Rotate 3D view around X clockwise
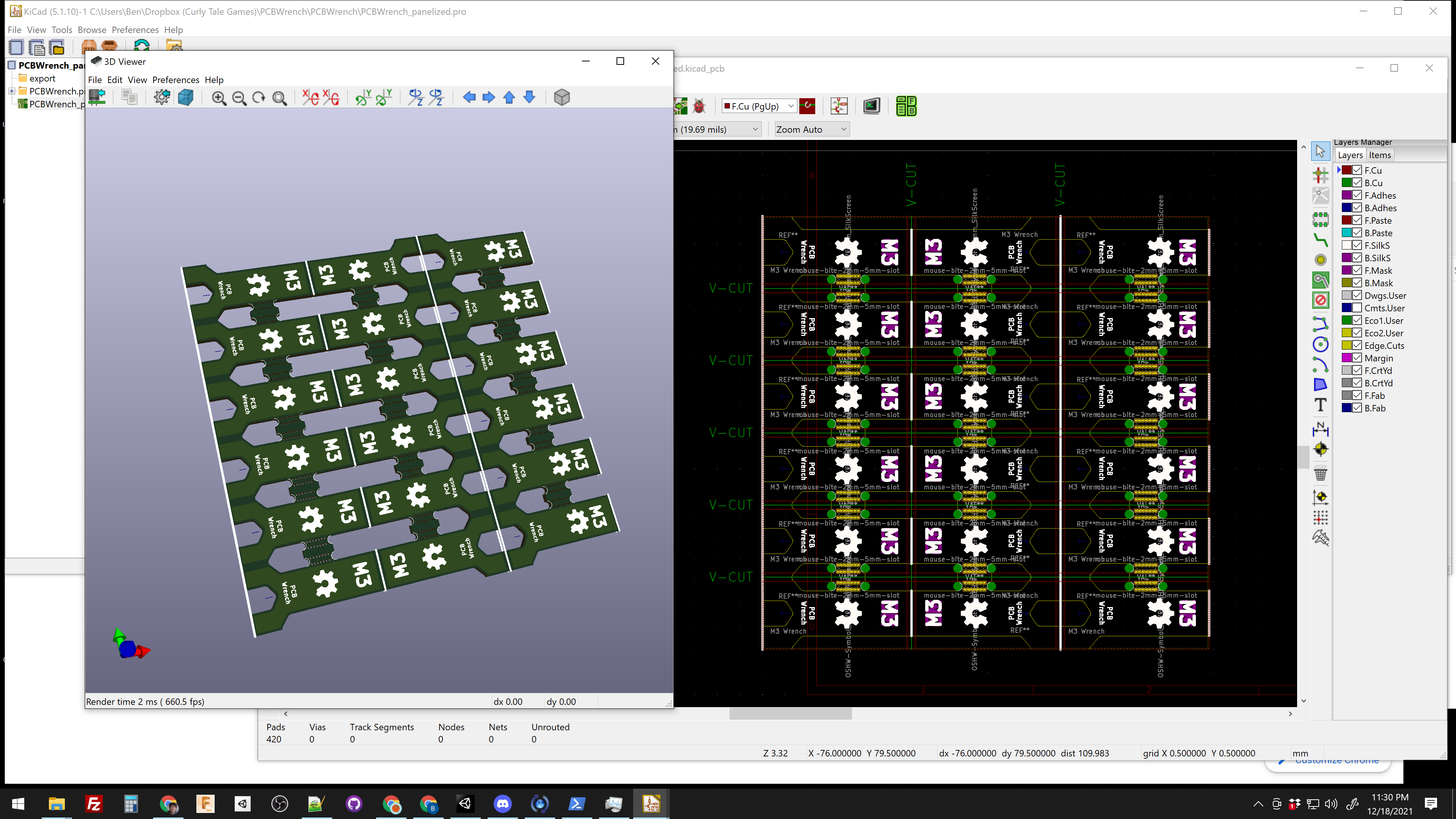This screenshot has width=1456, height=819. (310, 98)
